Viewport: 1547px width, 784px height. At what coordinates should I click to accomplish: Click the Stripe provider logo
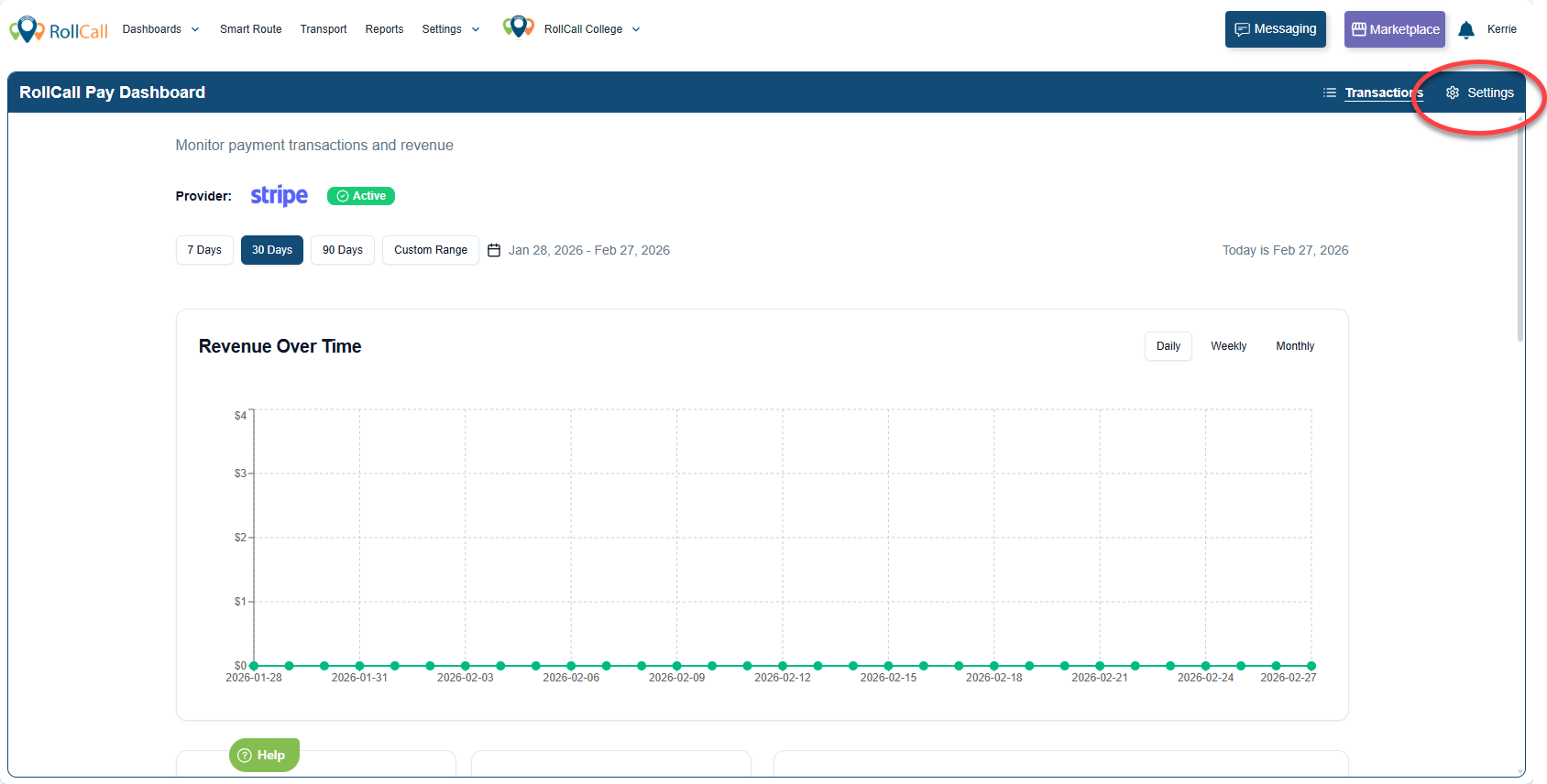(x=279, y=196)
